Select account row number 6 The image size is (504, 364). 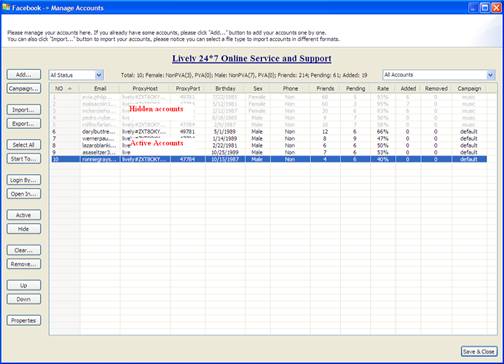(269, 132)
